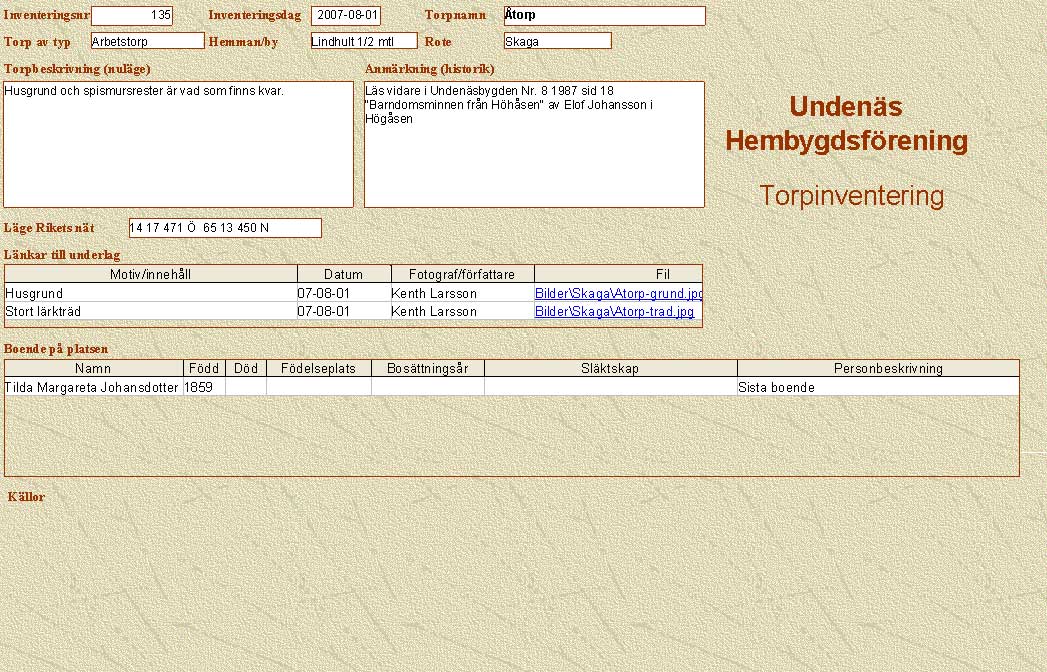Select the Husgrund row motif cell
Screen dimensions: 1047x672
(x=150, y=294)
